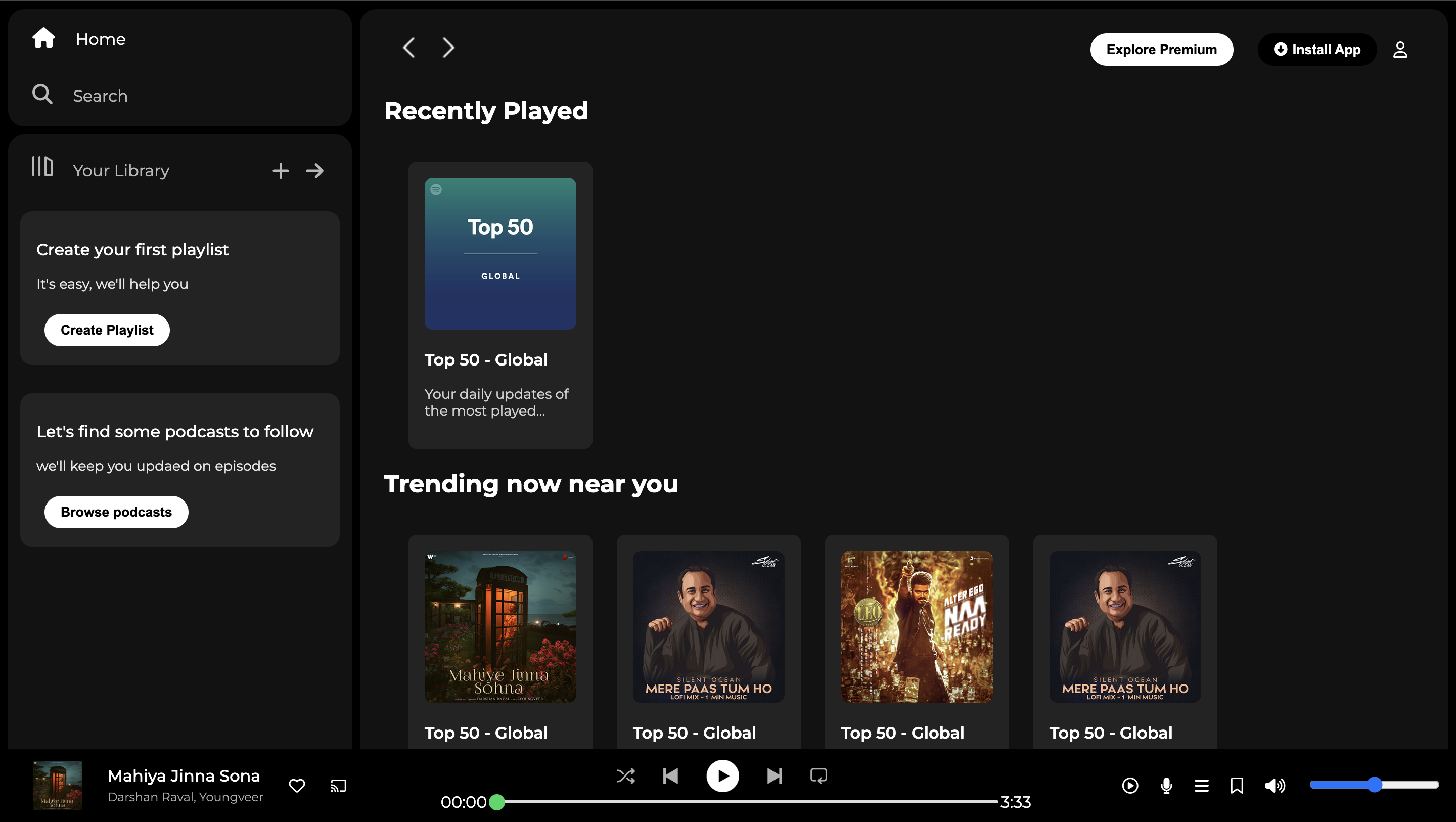Click the Recently Played heading
This screenshot has width=1456, height=822.
[x=486, y=111]
